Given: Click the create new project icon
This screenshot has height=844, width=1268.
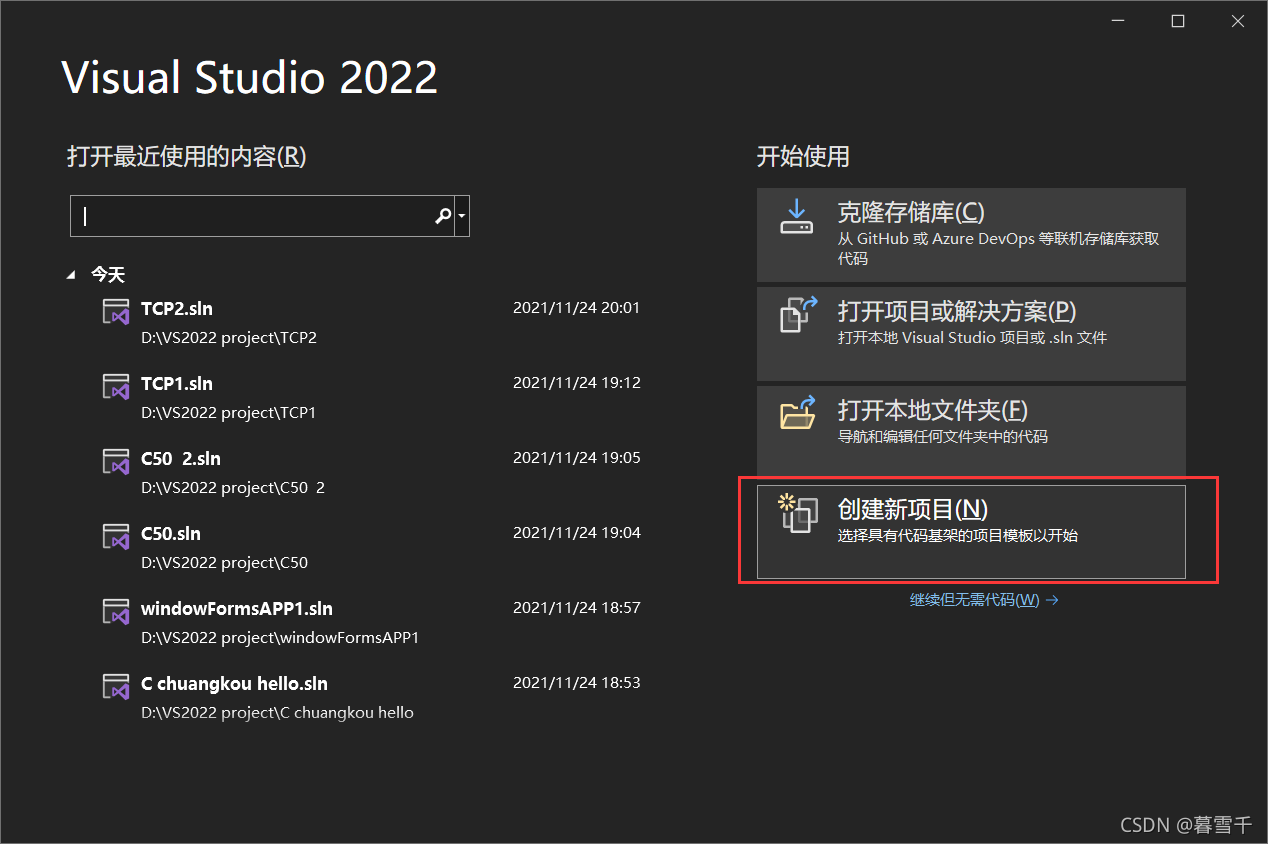Looking at the screenshot, I should pyautogui.click(x=798, y=513).
